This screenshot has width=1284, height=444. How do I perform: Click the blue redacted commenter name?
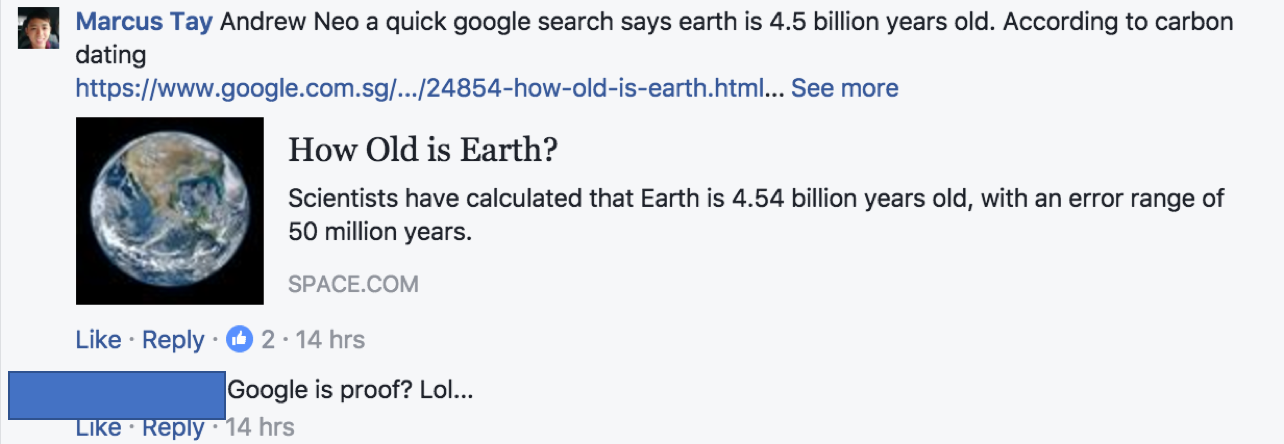[x=117, y=395]
